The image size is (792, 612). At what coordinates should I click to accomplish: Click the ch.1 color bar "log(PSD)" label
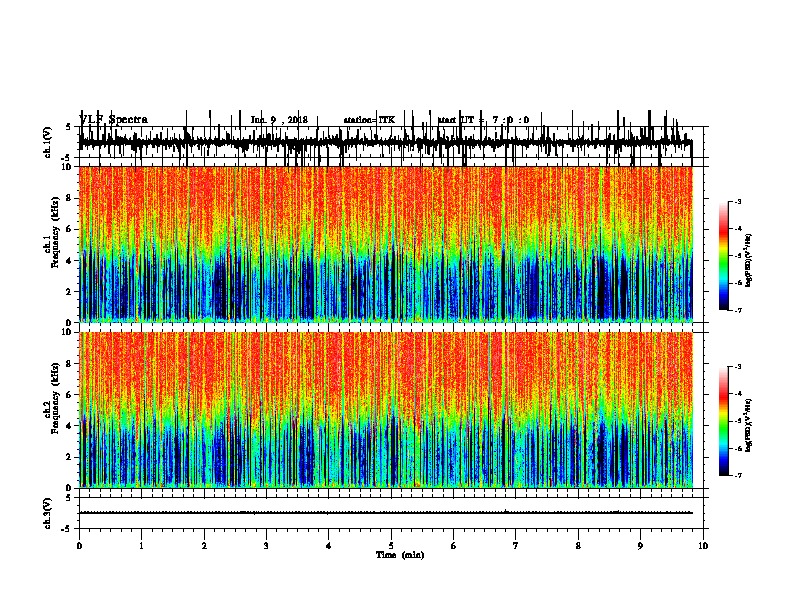coord(748,261)
